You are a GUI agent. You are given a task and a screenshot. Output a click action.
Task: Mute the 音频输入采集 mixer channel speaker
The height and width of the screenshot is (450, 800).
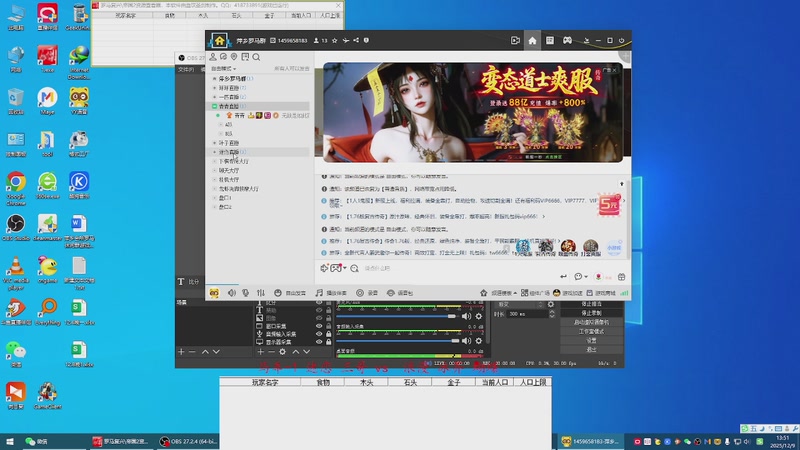(466, 341)
